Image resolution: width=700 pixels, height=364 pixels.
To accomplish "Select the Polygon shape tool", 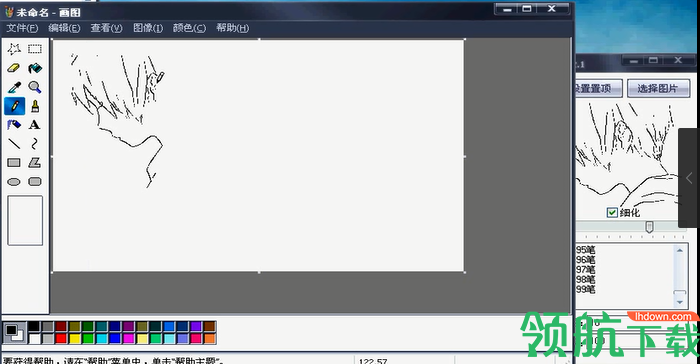I will click(x=35, y=163).
